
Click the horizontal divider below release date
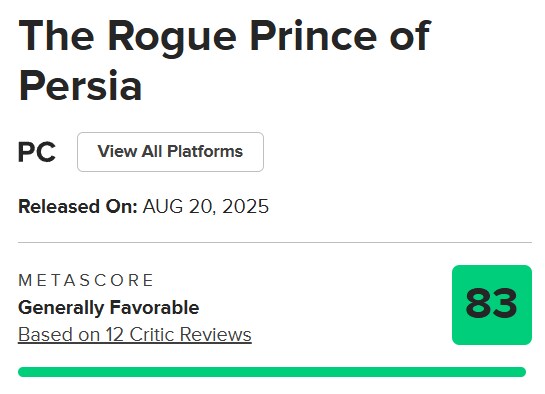click(275, 242)
